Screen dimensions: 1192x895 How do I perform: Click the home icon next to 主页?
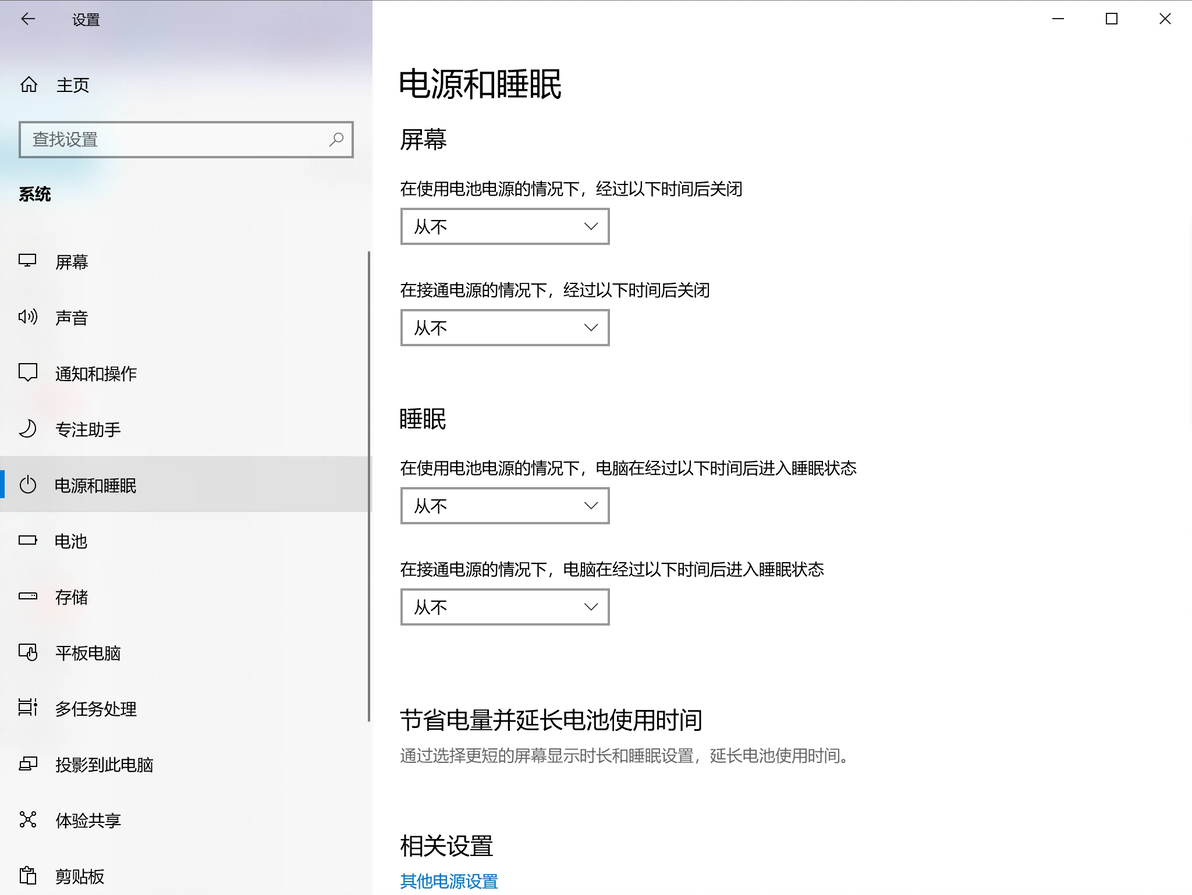click(29, 84)
